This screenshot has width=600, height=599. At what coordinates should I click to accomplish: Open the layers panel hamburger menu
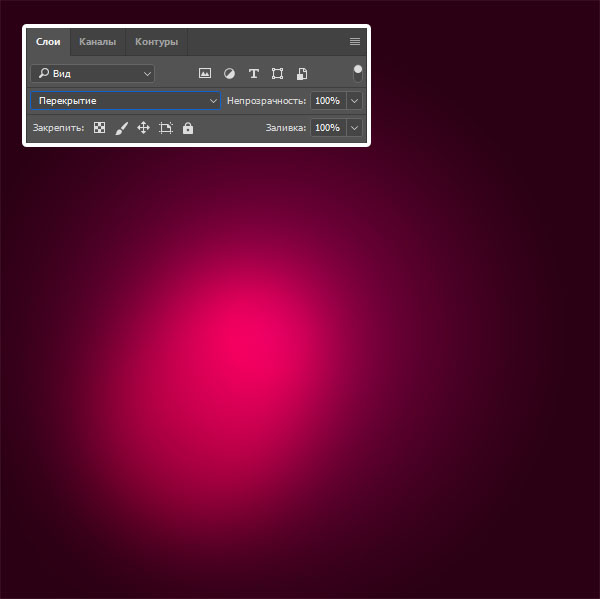point(354,42)
